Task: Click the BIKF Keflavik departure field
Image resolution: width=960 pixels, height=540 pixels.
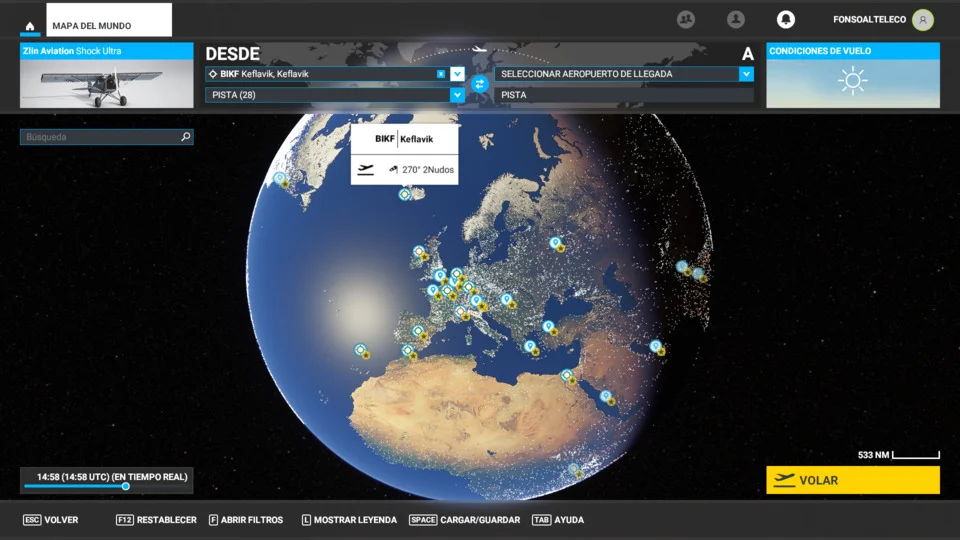Action: click(x=328, y=74)
